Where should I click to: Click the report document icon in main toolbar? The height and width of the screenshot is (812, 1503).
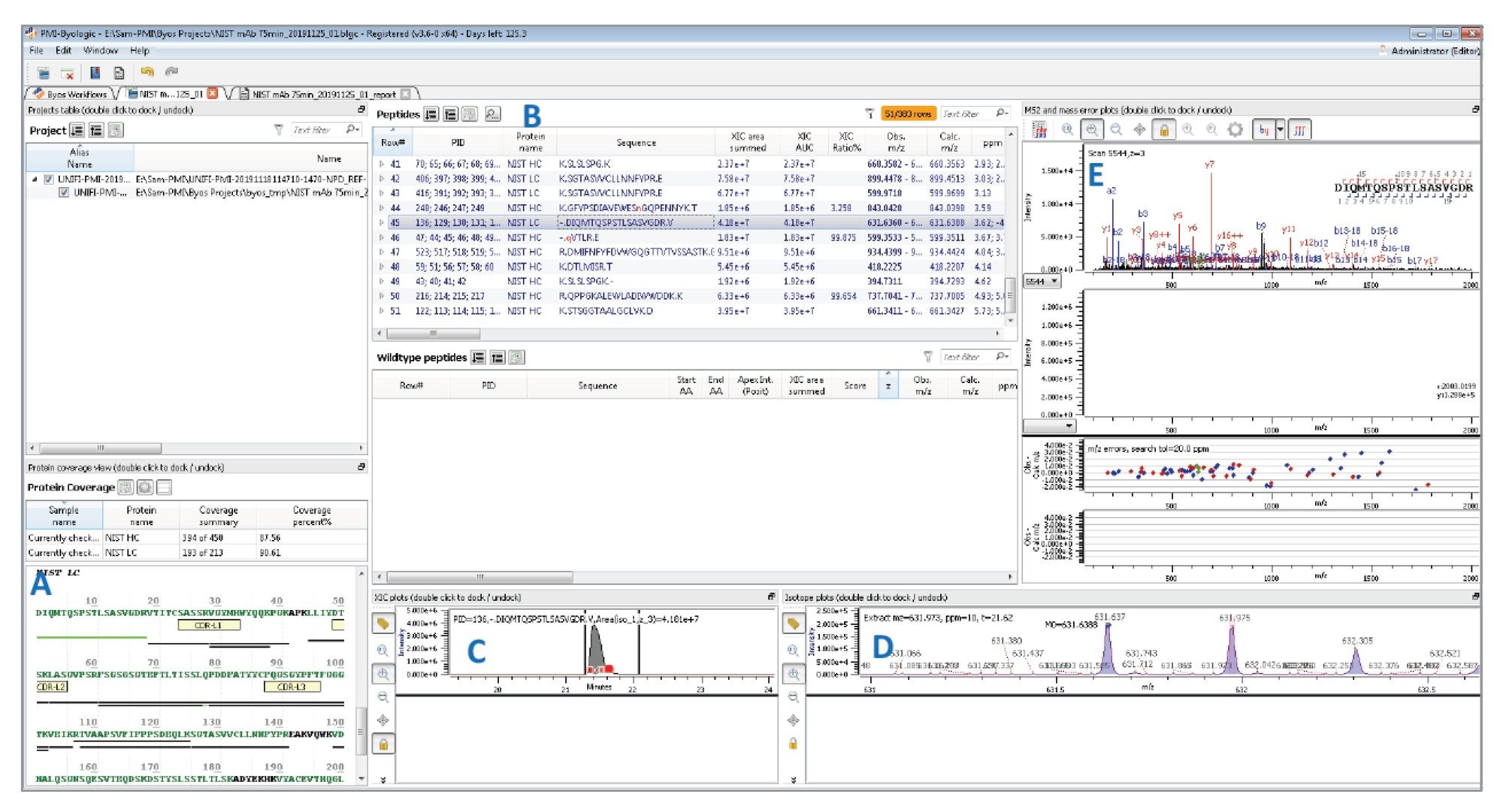(x=119, y=73)
